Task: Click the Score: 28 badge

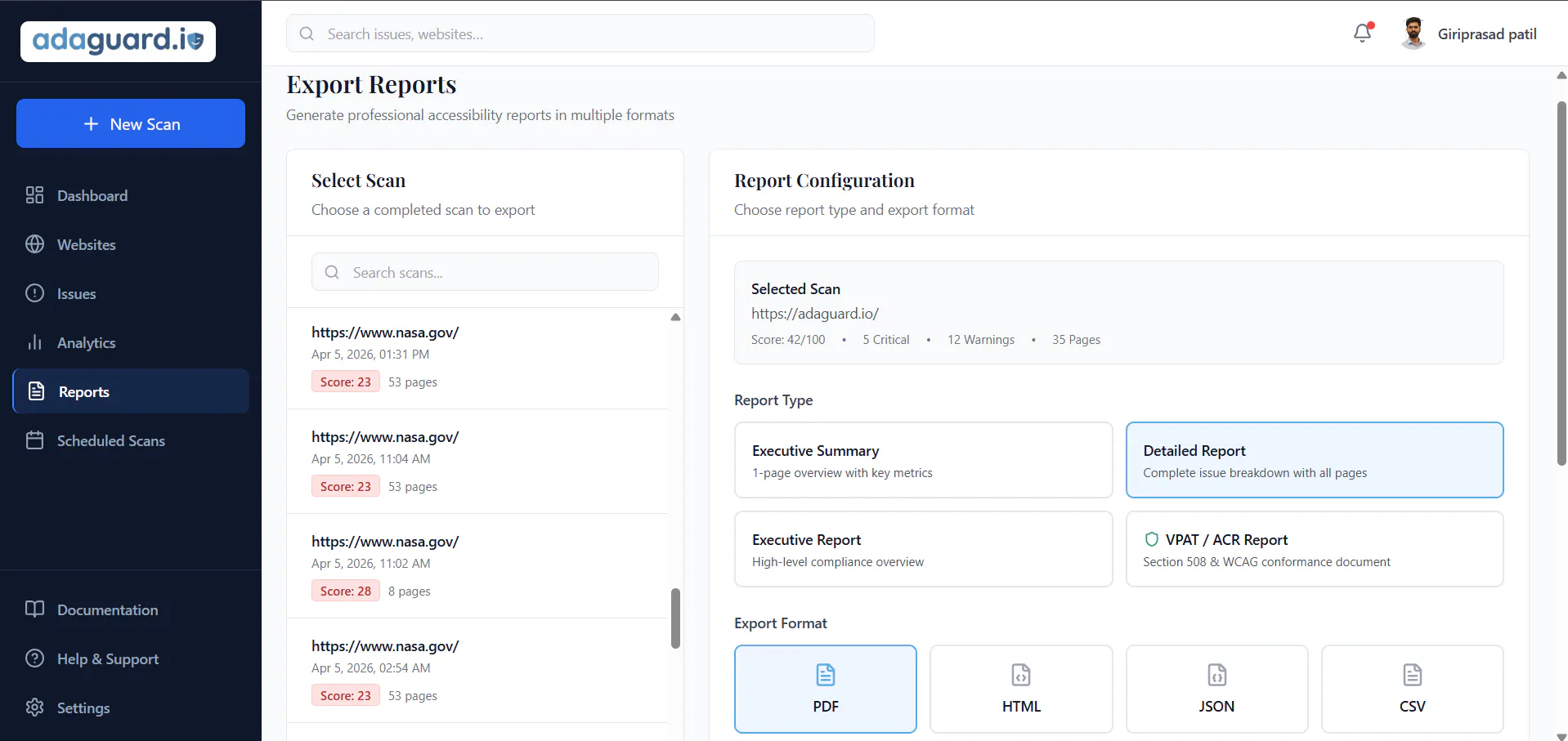Action: point(346,591)
